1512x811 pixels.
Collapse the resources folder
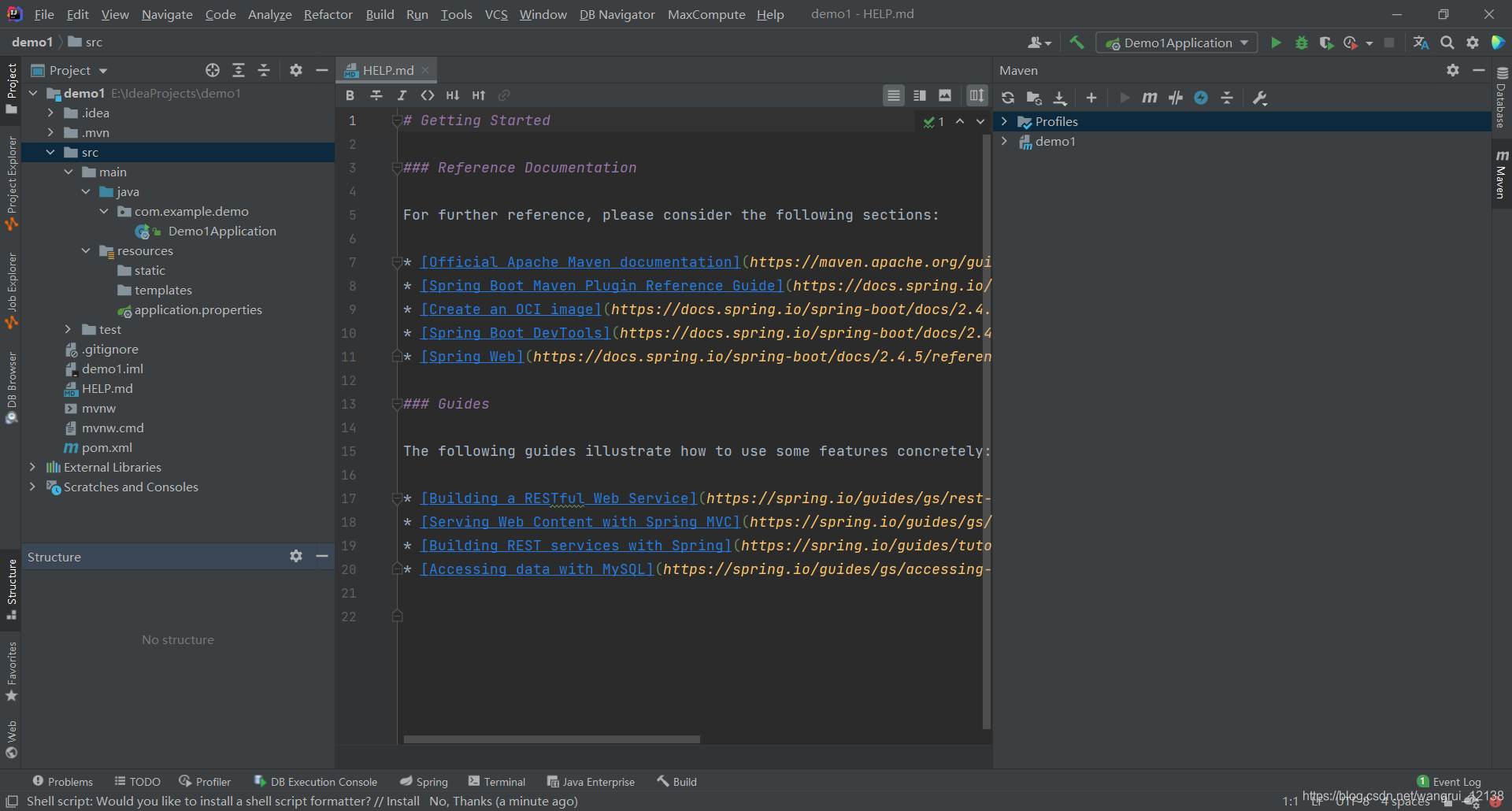(x=86, y=250)
